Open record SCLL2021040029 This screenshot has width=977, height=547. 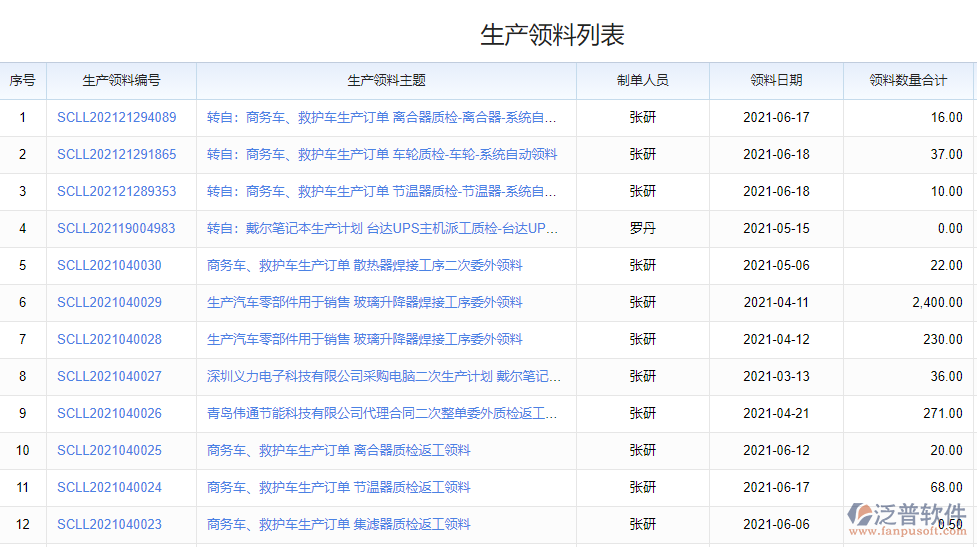109,302
